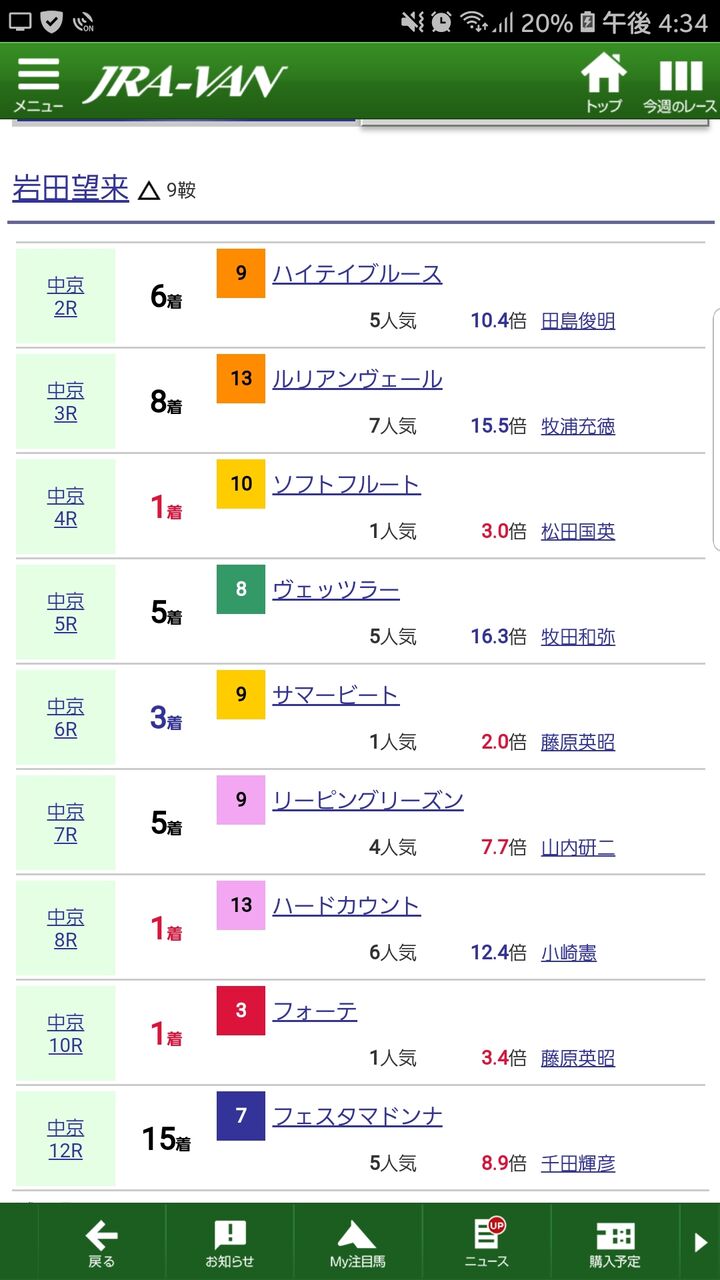Expand bottom bar with right arrow

(701, 1243)
